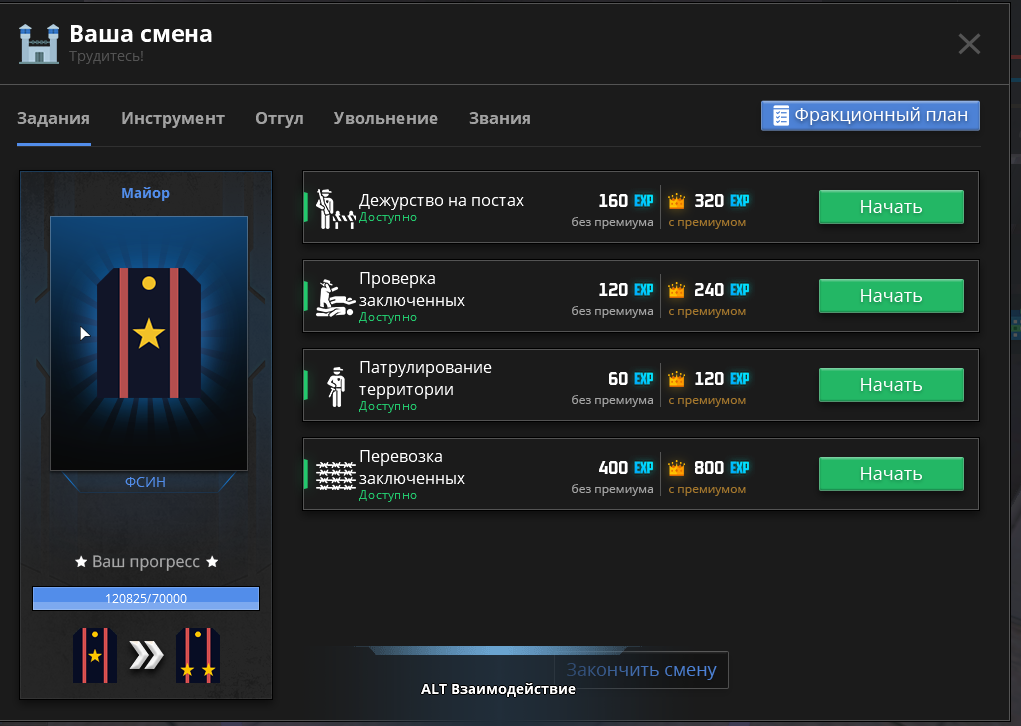Click Закончить смену to end shift
Screen dimensions: 1021x726
[x=641, y=670]
